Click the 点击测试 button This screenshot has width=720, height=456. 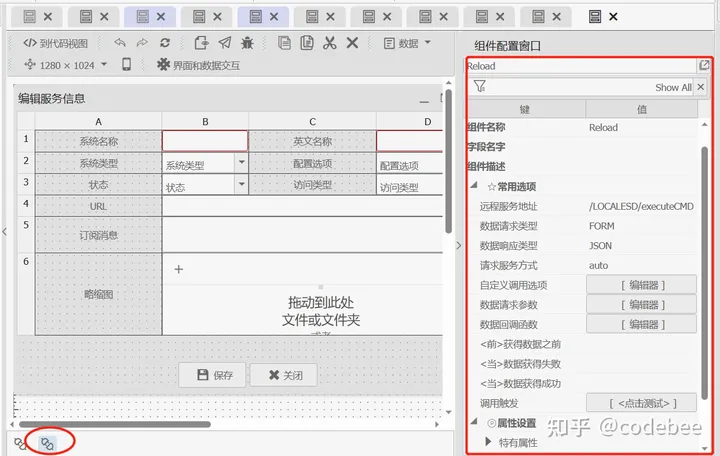click(640, 402)
